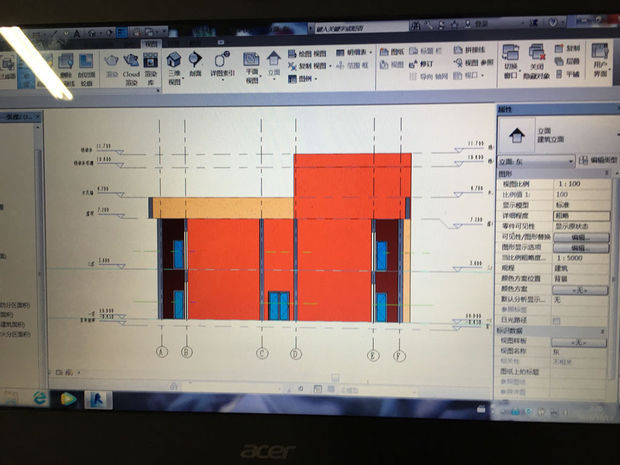Click the Properties (属性) panel title
Image resolution: width=620 pixels, height=465 pixels.
point(506,109)
